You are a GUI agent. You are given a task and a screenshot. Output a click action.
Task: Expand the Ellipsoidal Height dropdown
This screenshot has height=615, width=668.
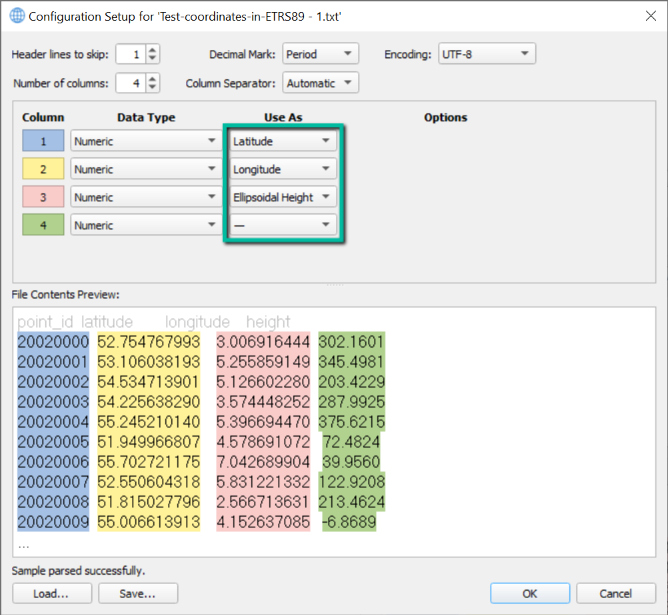pos(283,198)
